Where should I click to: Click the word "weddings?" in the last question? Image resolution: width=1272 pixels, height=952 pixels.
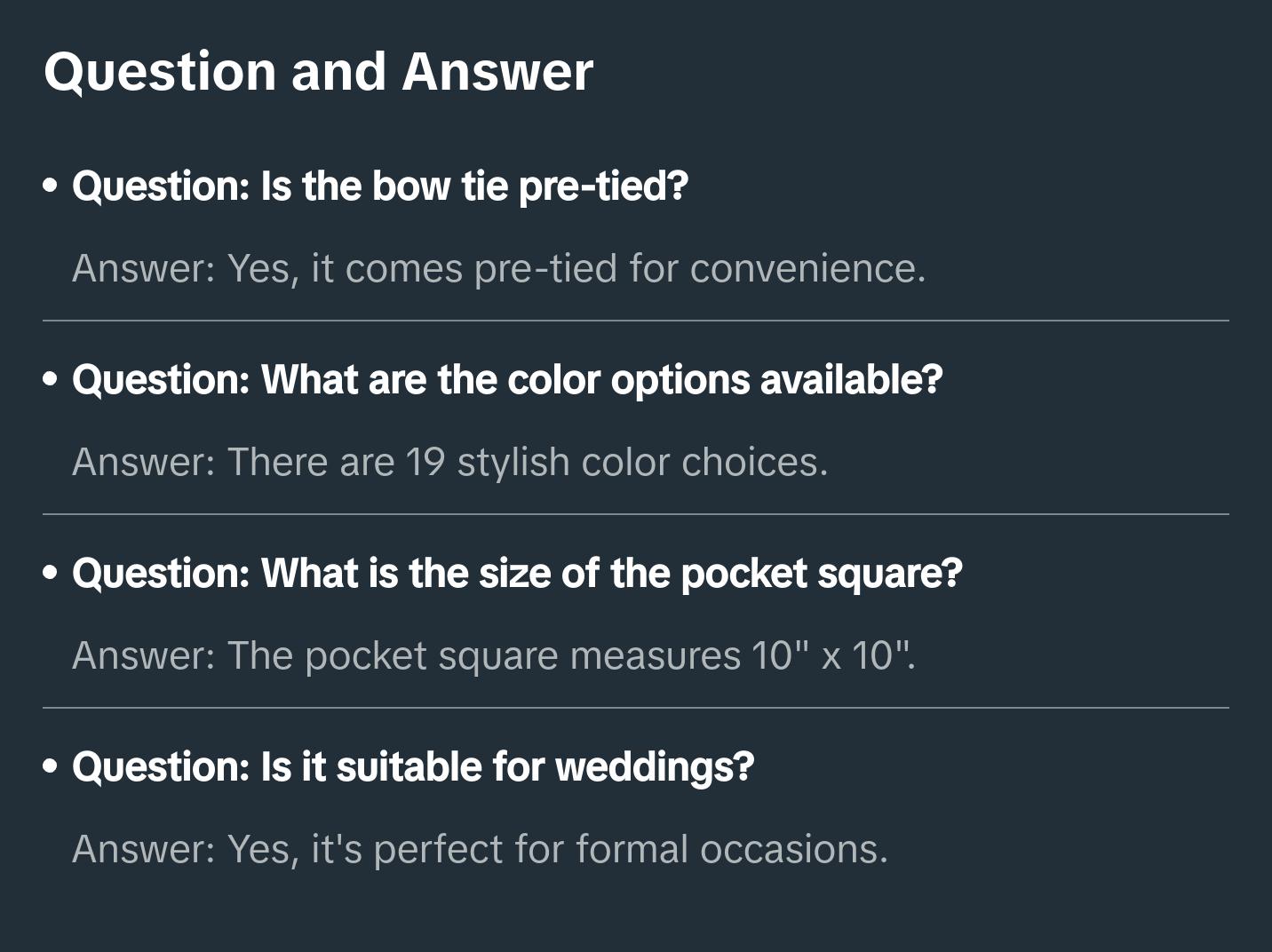click(655, 767)
